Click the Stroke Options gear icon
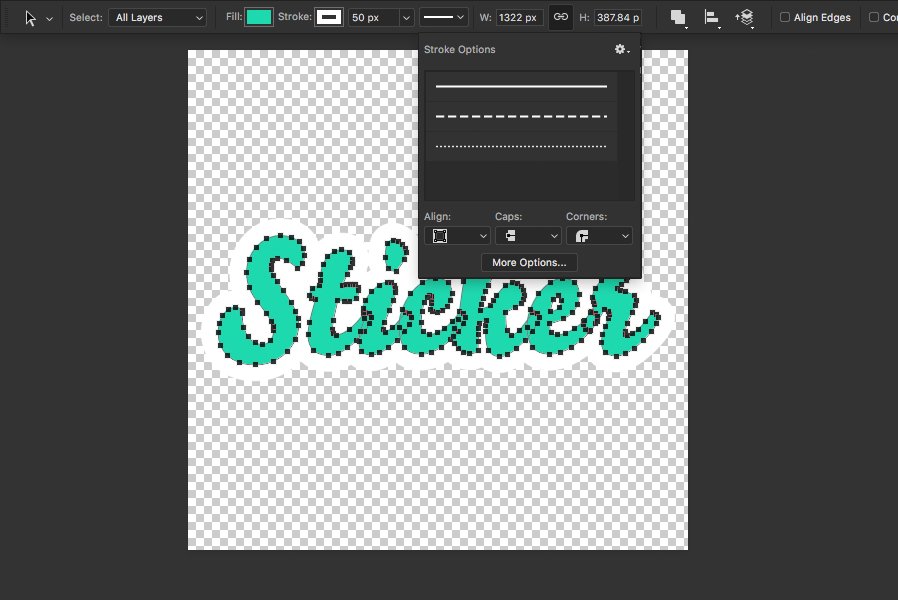 [621, 50]
